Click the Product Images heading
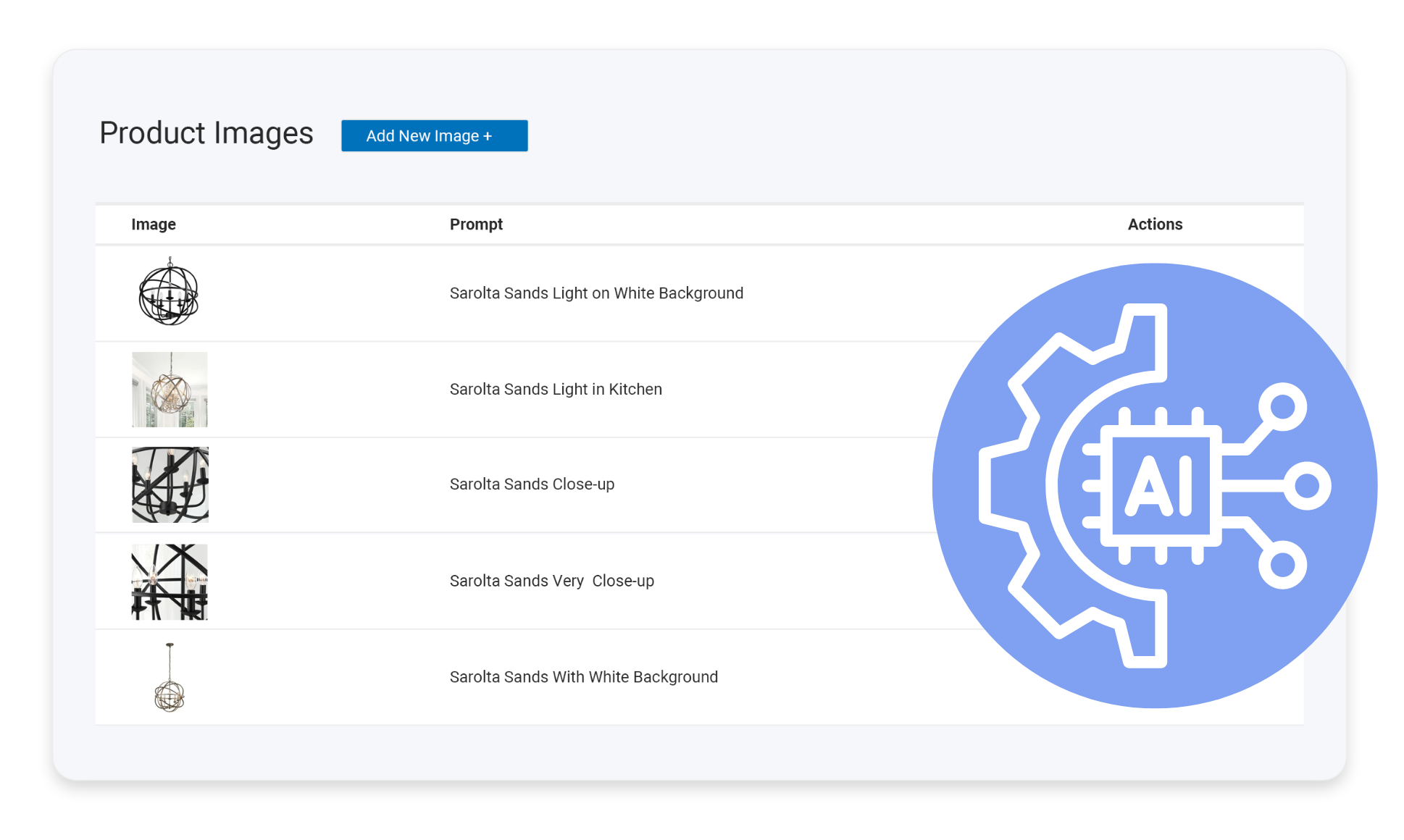Image resolution: width=1404 pixels, height=840 pixels. coord(206,133)
